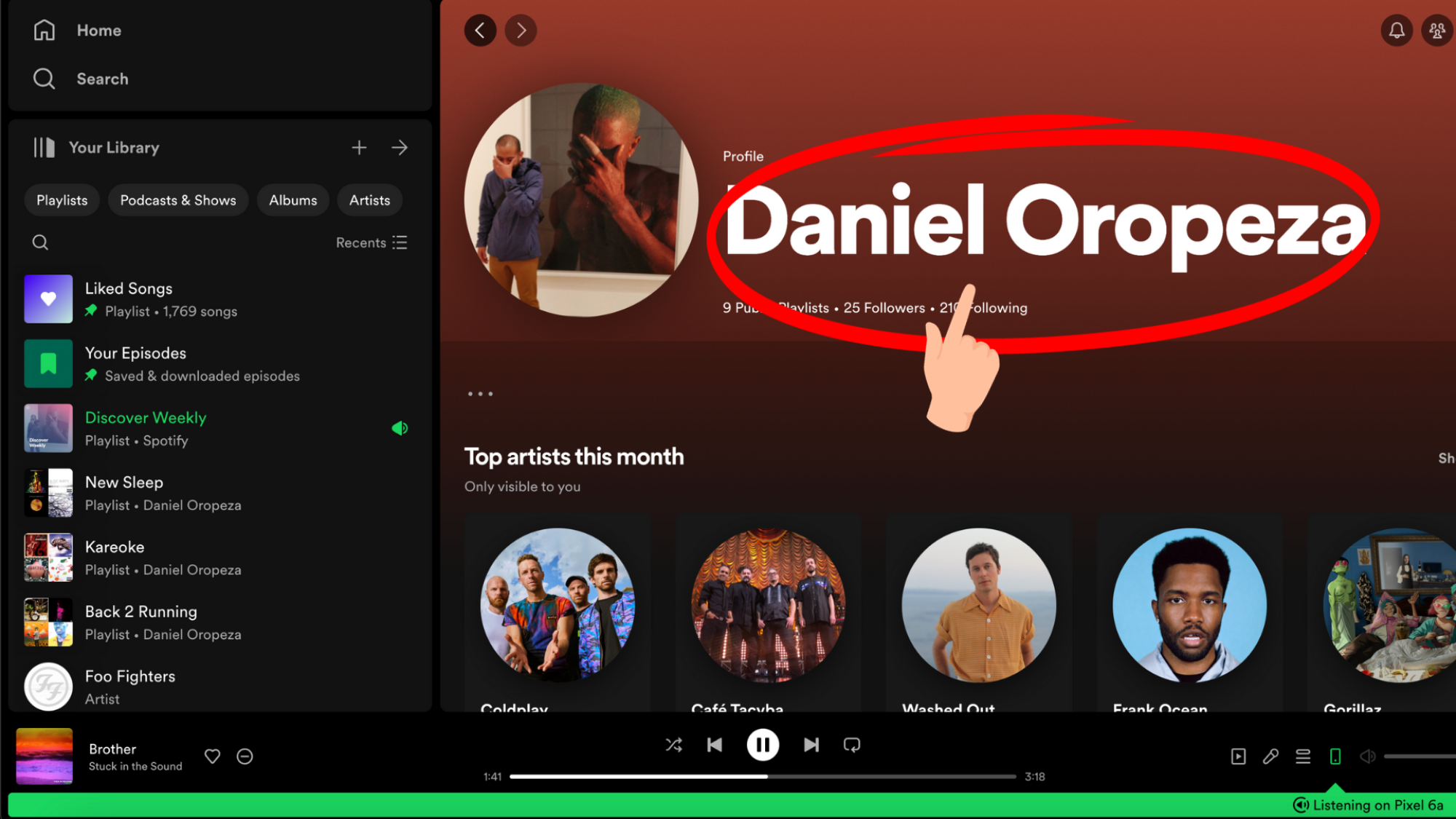This screenshot has width=1456, height=819.
Task: Filter library by Playlists
Action: tap(62, 200)
